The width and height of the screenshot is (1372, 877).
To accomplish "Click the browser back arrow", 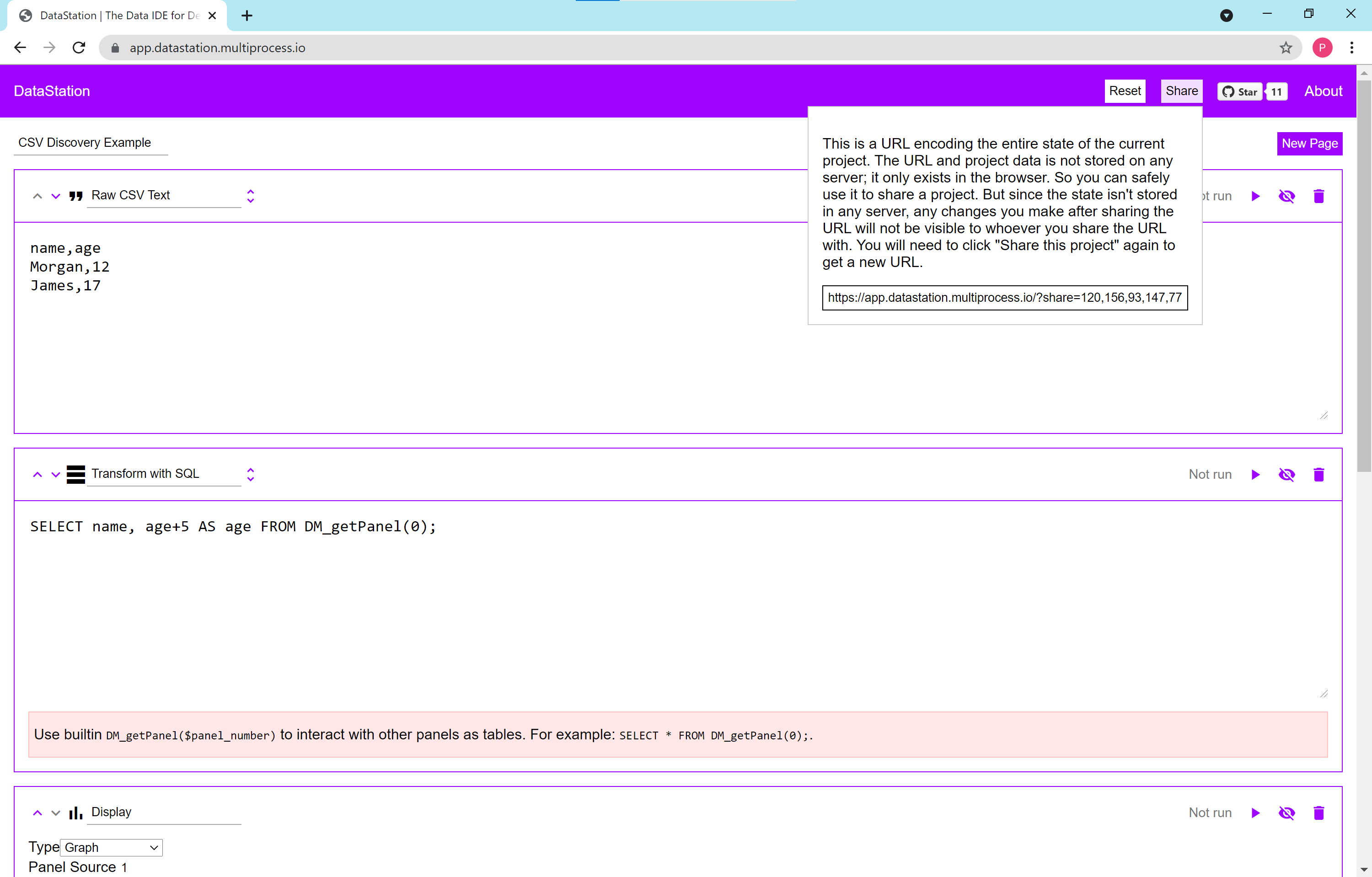I will click(x=21, y=48).
